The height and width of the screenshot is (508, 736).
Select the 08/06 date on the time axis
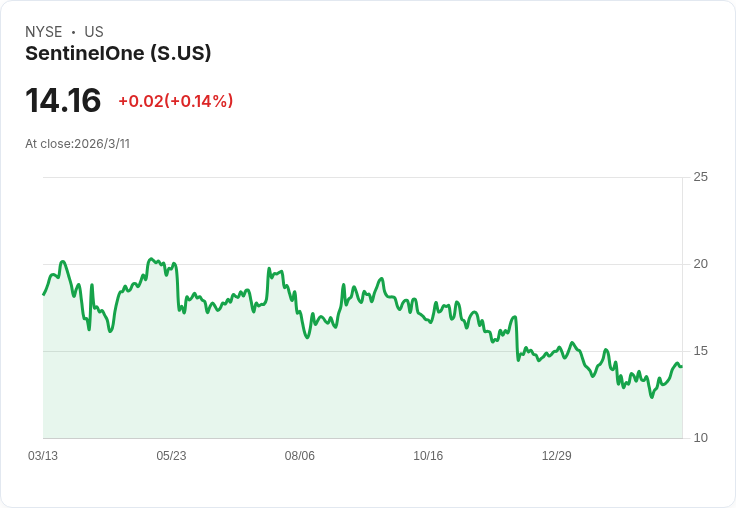click(300, 456)
